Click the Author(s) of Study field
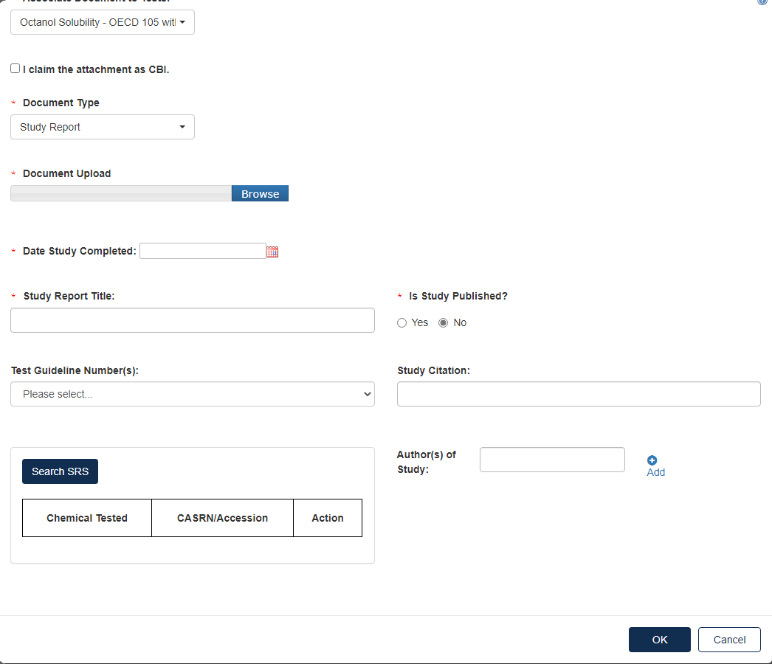This screenshot has height=664, width=772. tap(552, 460)
